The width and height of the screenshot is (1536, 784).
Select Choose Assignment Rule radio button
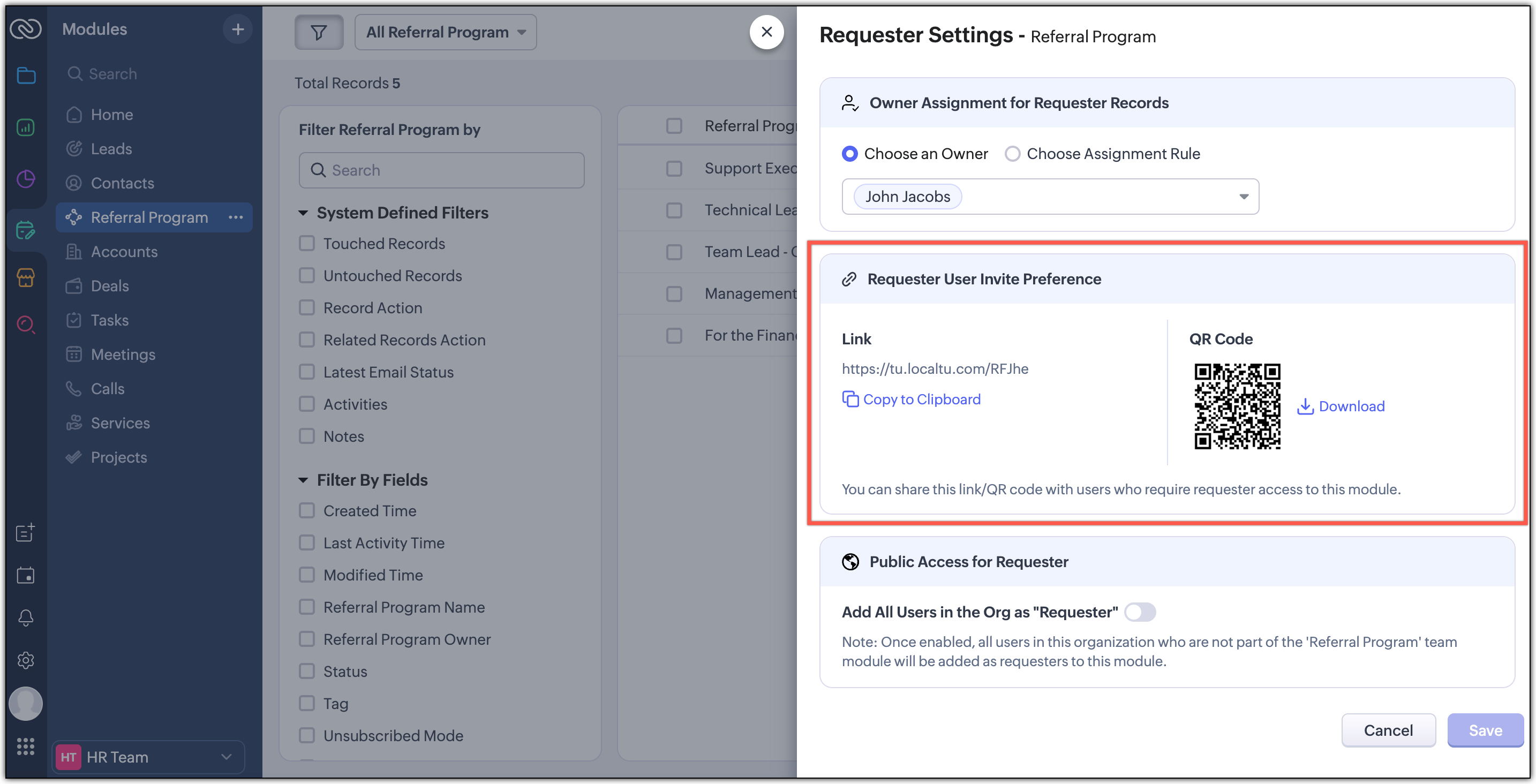tap(1012, 154)
